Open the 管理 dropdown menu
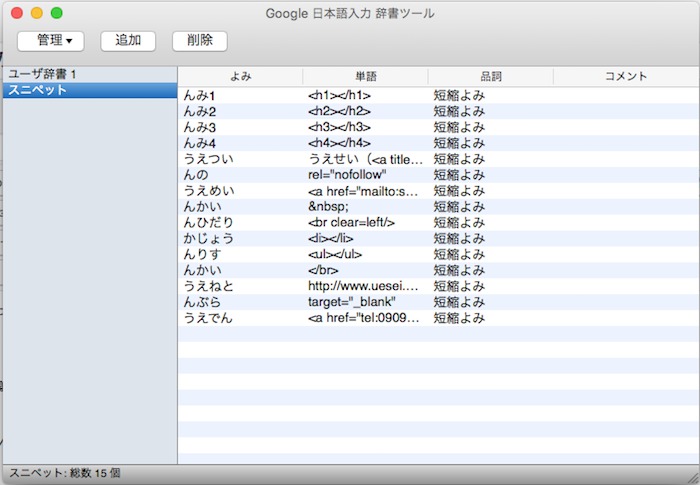Screen dimensions: 700x485 tap(50, 41)
